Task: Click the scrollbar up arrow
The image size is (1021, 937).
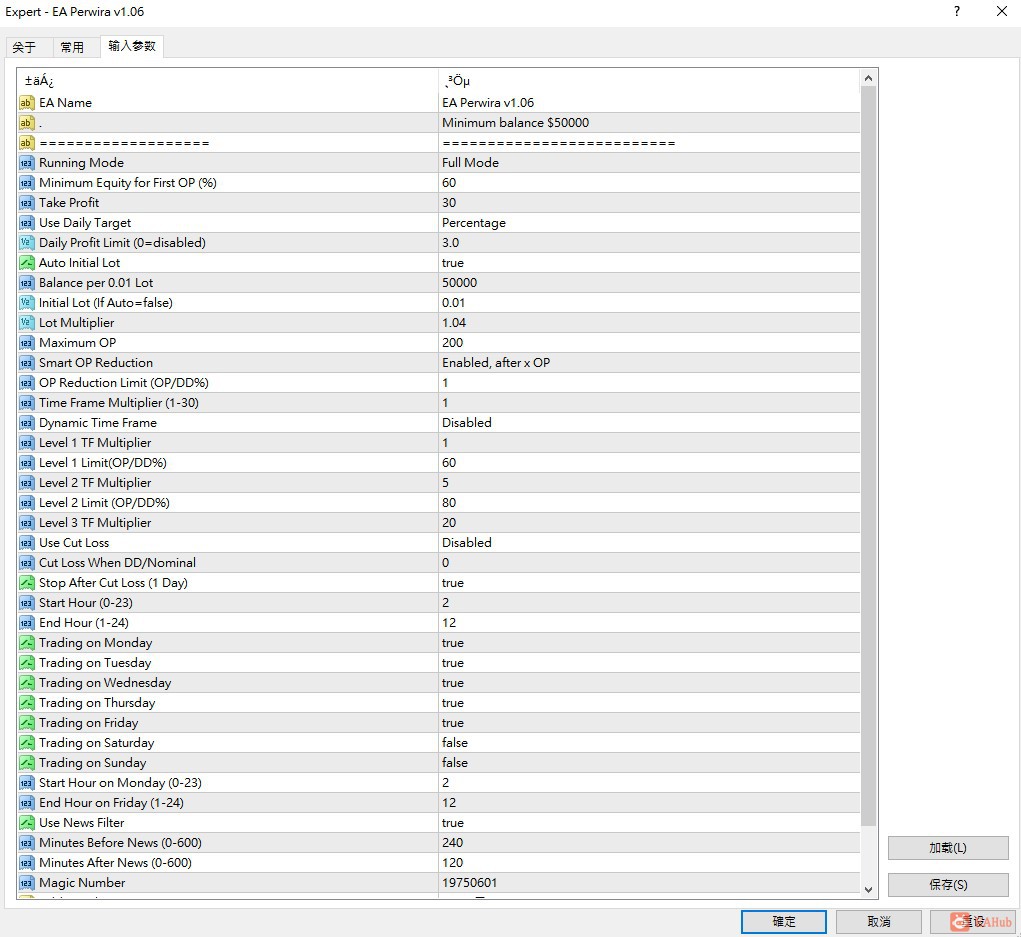Action: click(868, 78)
